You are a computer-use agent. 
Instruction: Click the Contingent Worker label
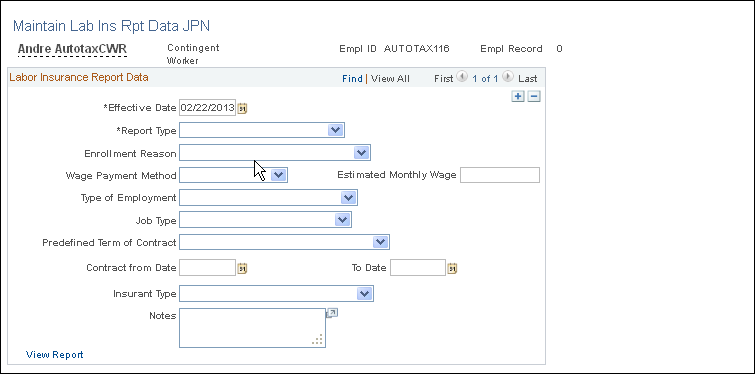[x=193, y=54]
